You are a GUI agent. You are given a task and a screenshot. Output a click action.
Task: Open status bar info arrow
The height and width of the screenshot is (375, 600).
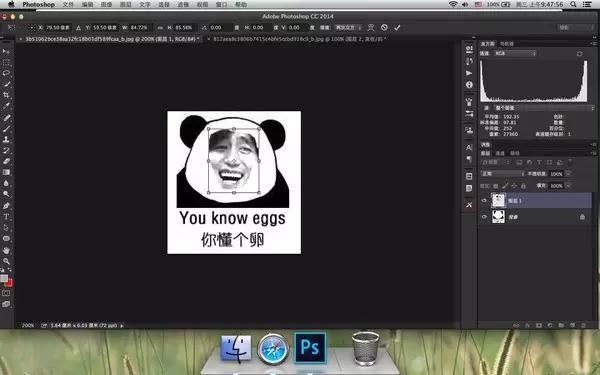point(122,326)
